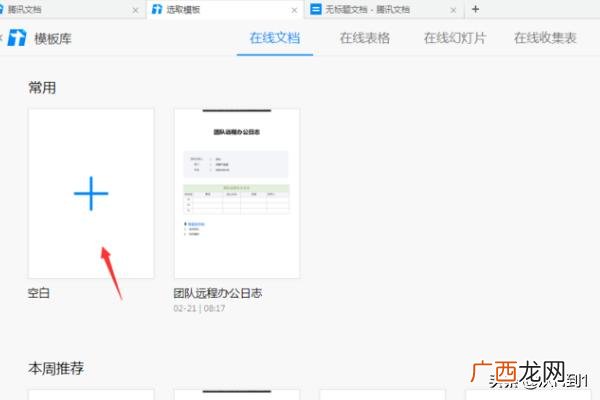Close the 选取模板 tab
The height and width of the screenshot is (400, 600).
[294, 10]
